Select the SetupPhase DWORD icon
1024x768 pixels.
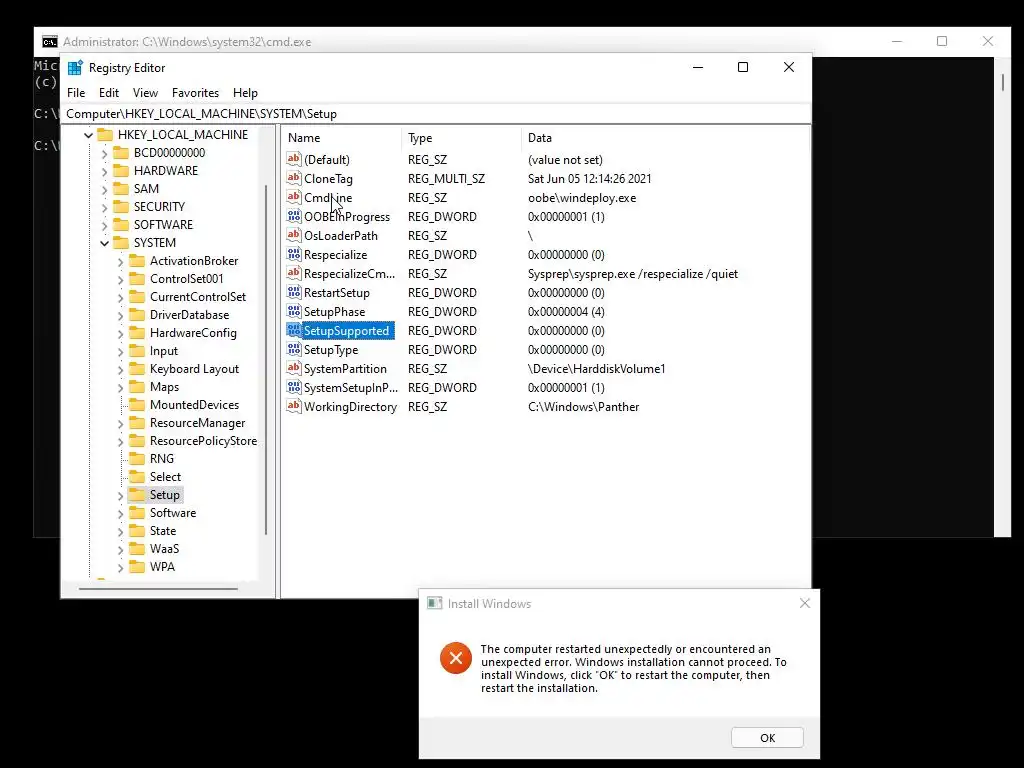(294, 312)
